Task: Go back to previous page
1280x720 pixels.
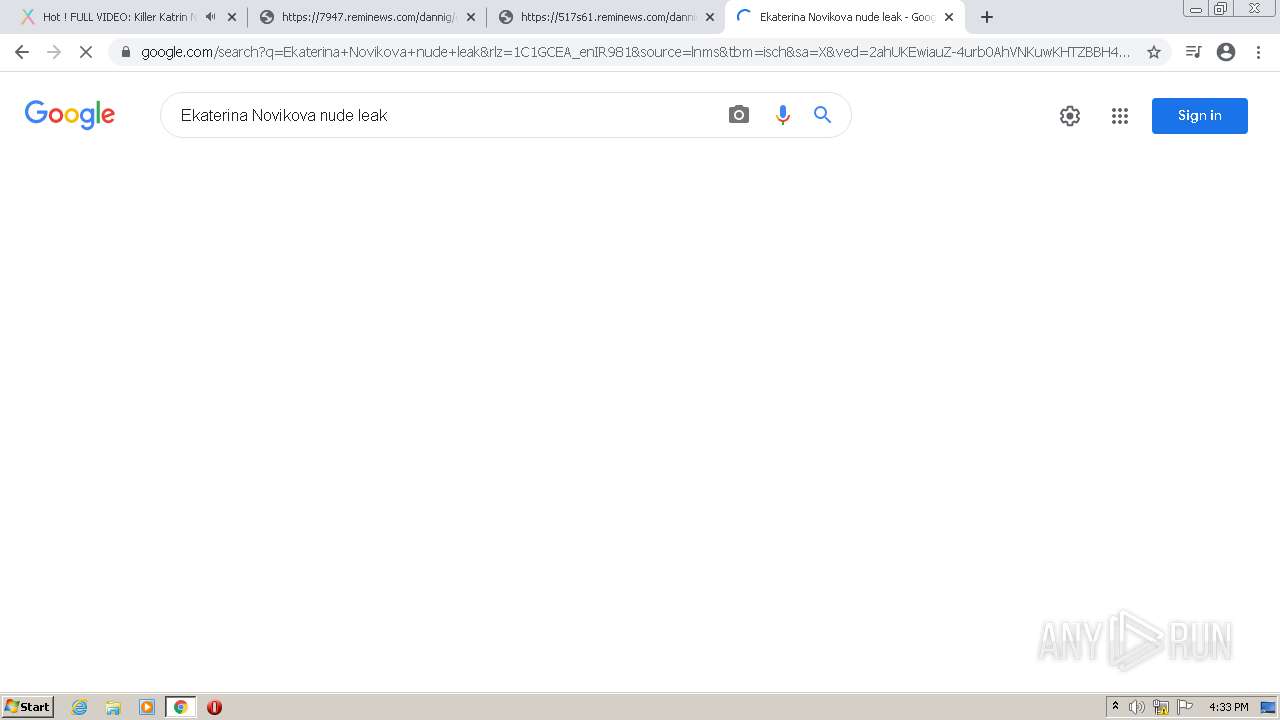Action: (x=22, y=52)
